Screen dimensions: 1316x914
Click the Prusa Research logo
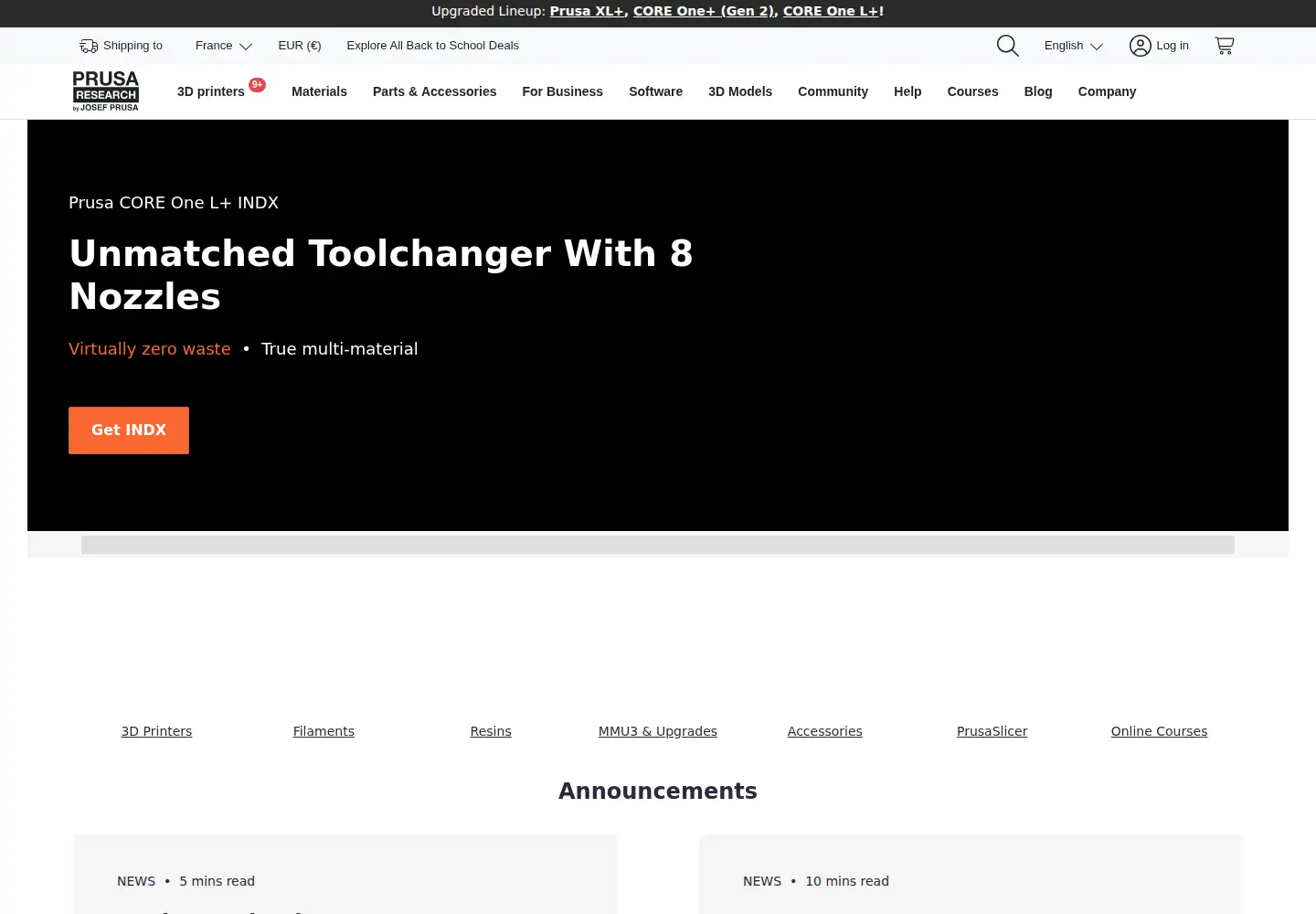point(106,91)
